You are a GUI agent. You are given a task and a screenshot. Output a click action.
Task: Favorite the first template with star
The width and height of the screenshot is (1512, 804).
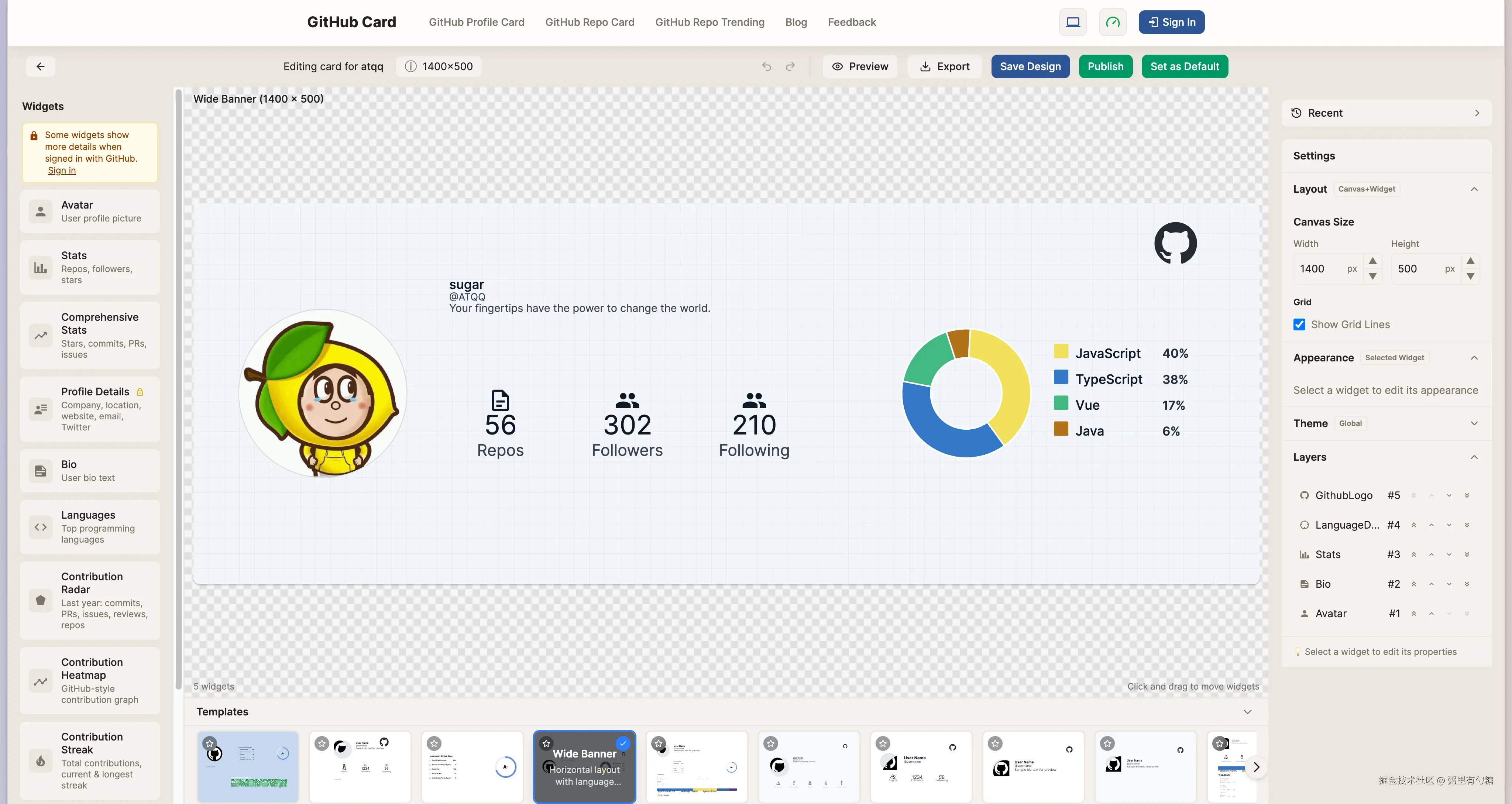(x=210, y=743)
